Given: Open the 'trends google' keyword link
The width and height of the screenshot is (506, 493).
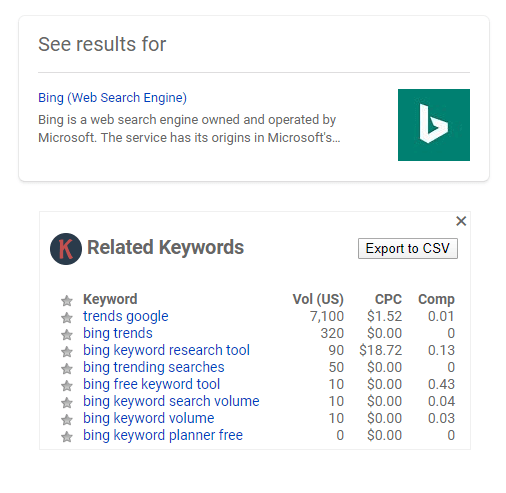Looking at the screenshot, I should (x=126, y=316).
